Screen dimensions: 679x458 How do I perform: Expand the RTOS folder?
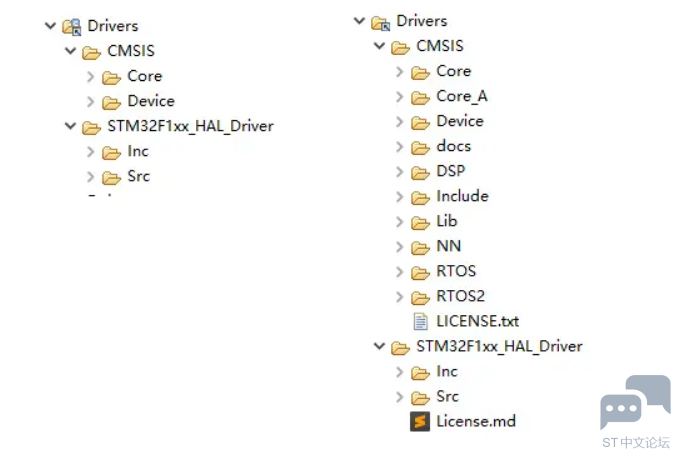coord(399,272)
